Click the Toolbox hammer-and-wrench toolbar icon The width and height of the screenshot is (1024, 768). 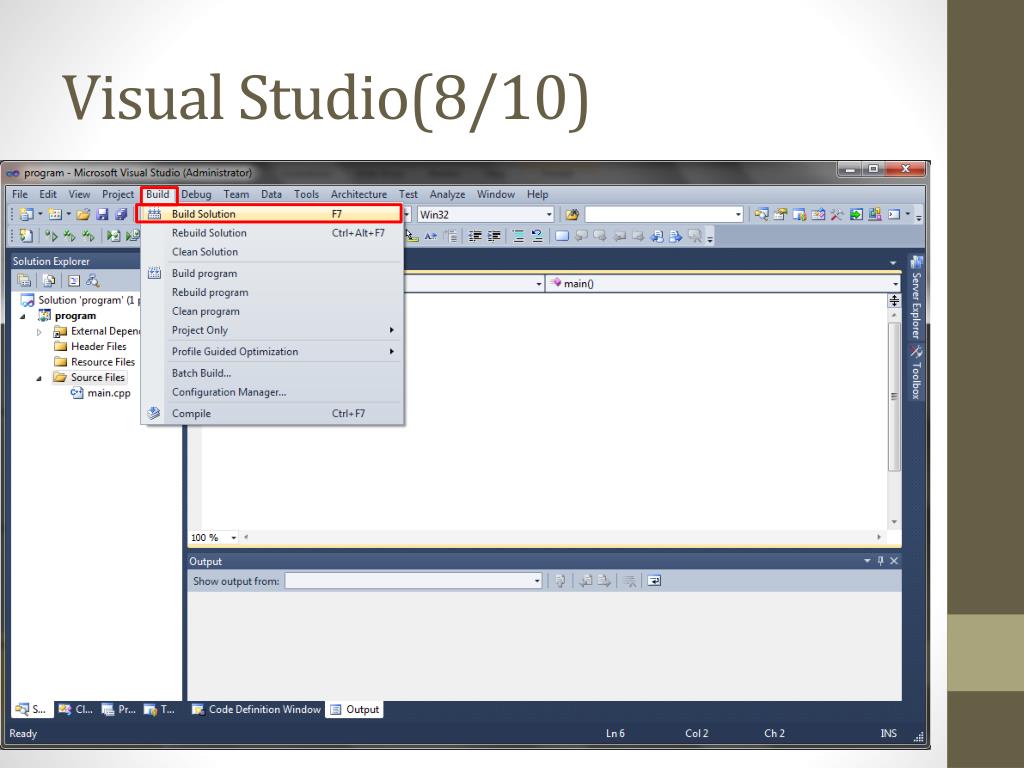point(837,214)
